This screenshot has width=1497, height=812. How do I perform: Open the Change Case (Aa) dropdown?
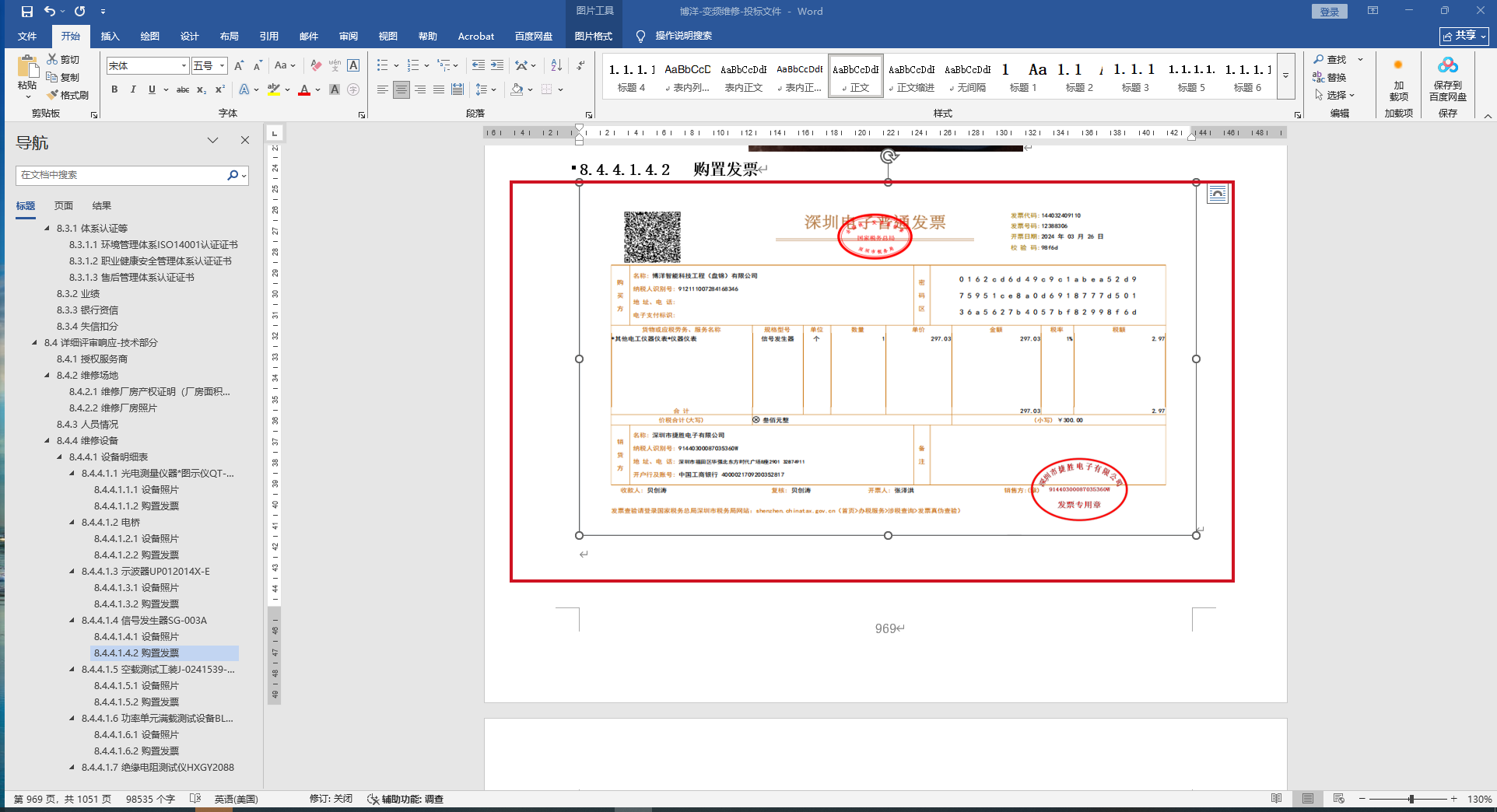point(285,66)
